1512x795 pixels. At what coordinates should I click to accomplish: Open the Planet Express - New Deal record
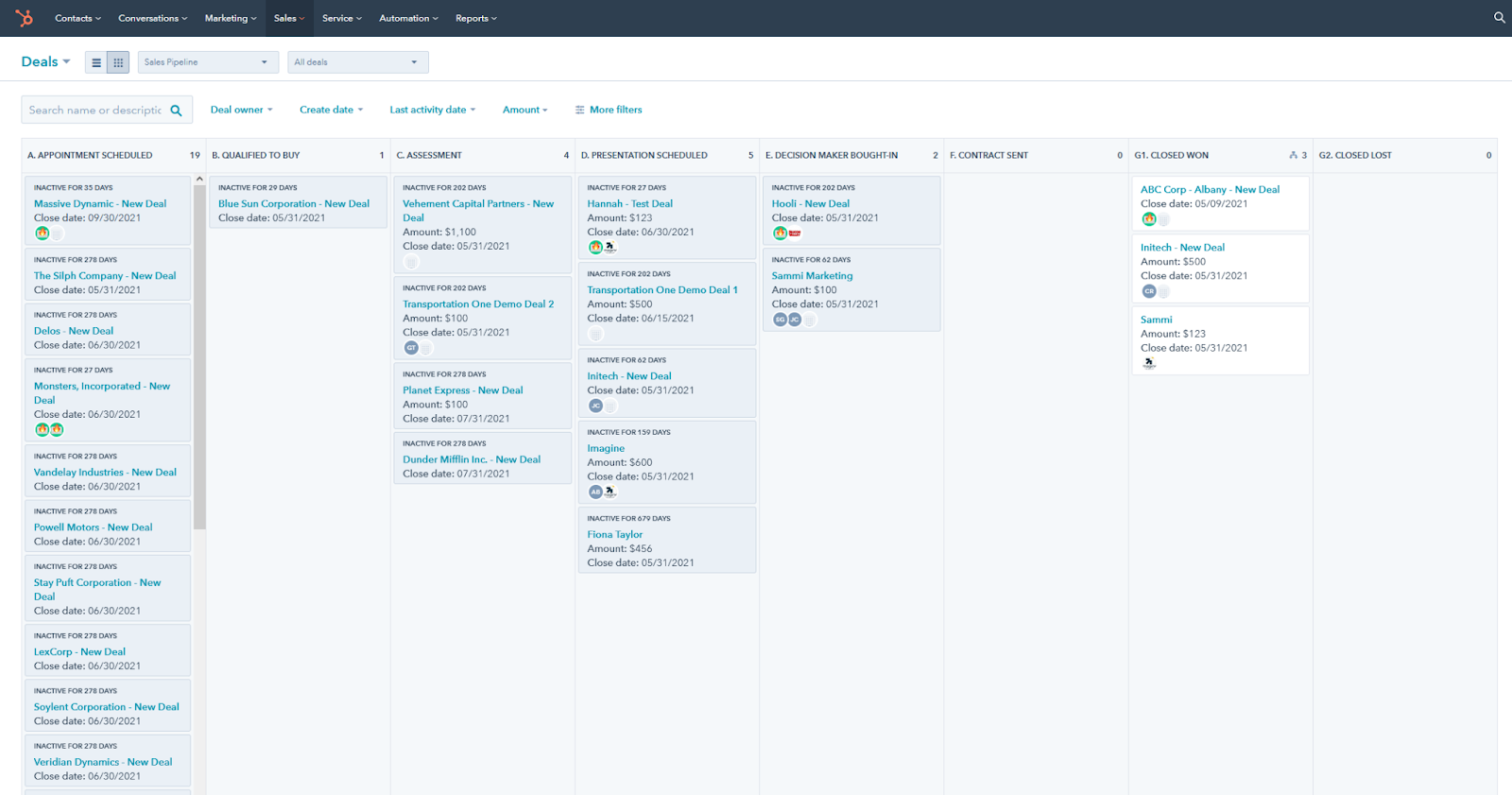463,390
